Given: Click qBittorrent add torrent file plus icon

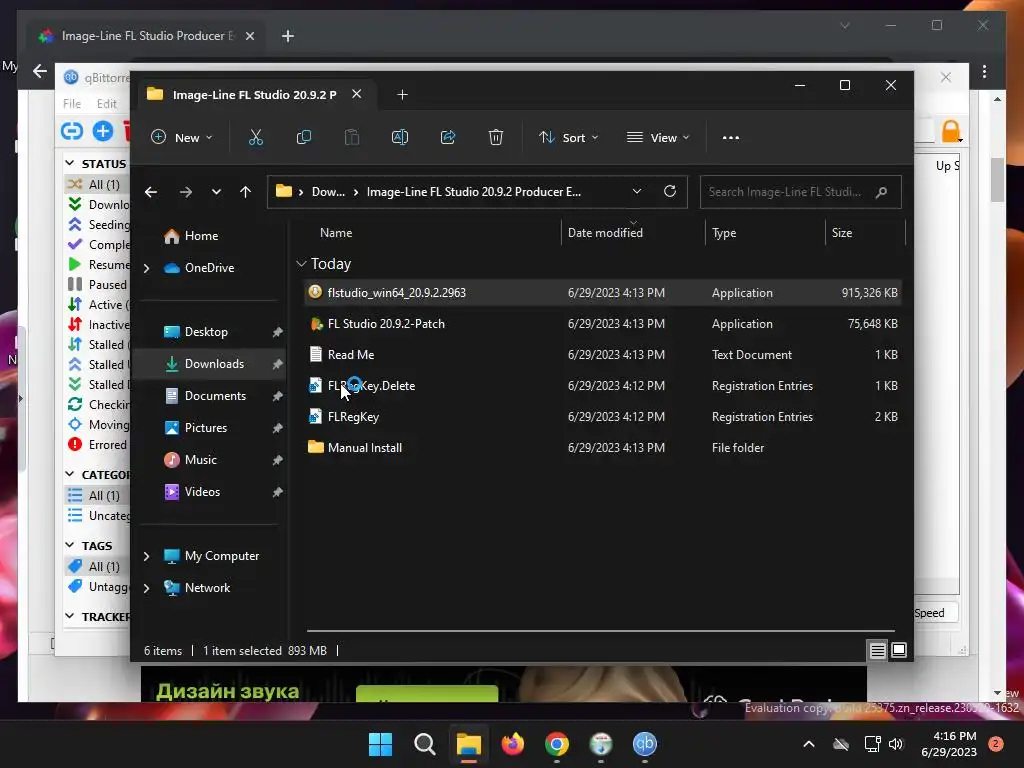Looking at the screenshot, I should coord(103,131).
